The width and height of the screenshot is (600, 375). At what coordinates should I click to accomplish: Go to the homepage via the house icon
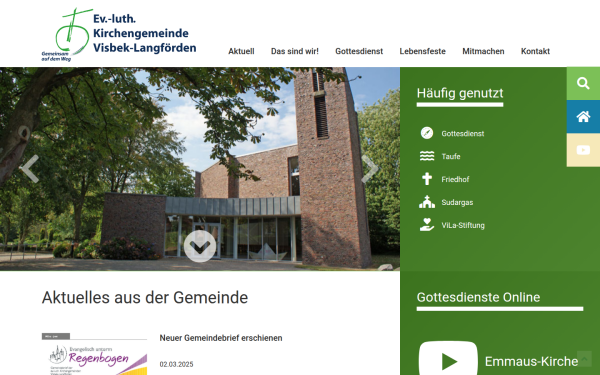click(583, 117)
